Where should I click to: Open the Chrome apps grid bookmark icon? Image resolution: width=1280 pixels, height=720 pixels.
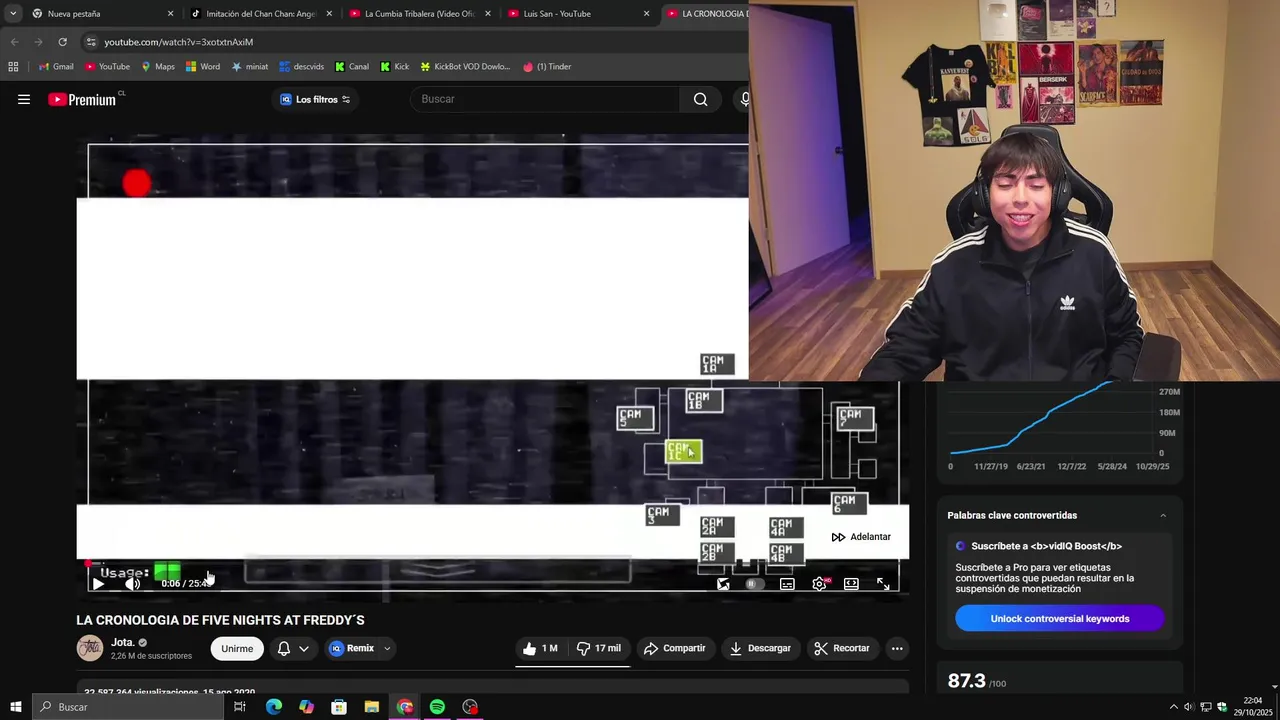click(13, 67)
